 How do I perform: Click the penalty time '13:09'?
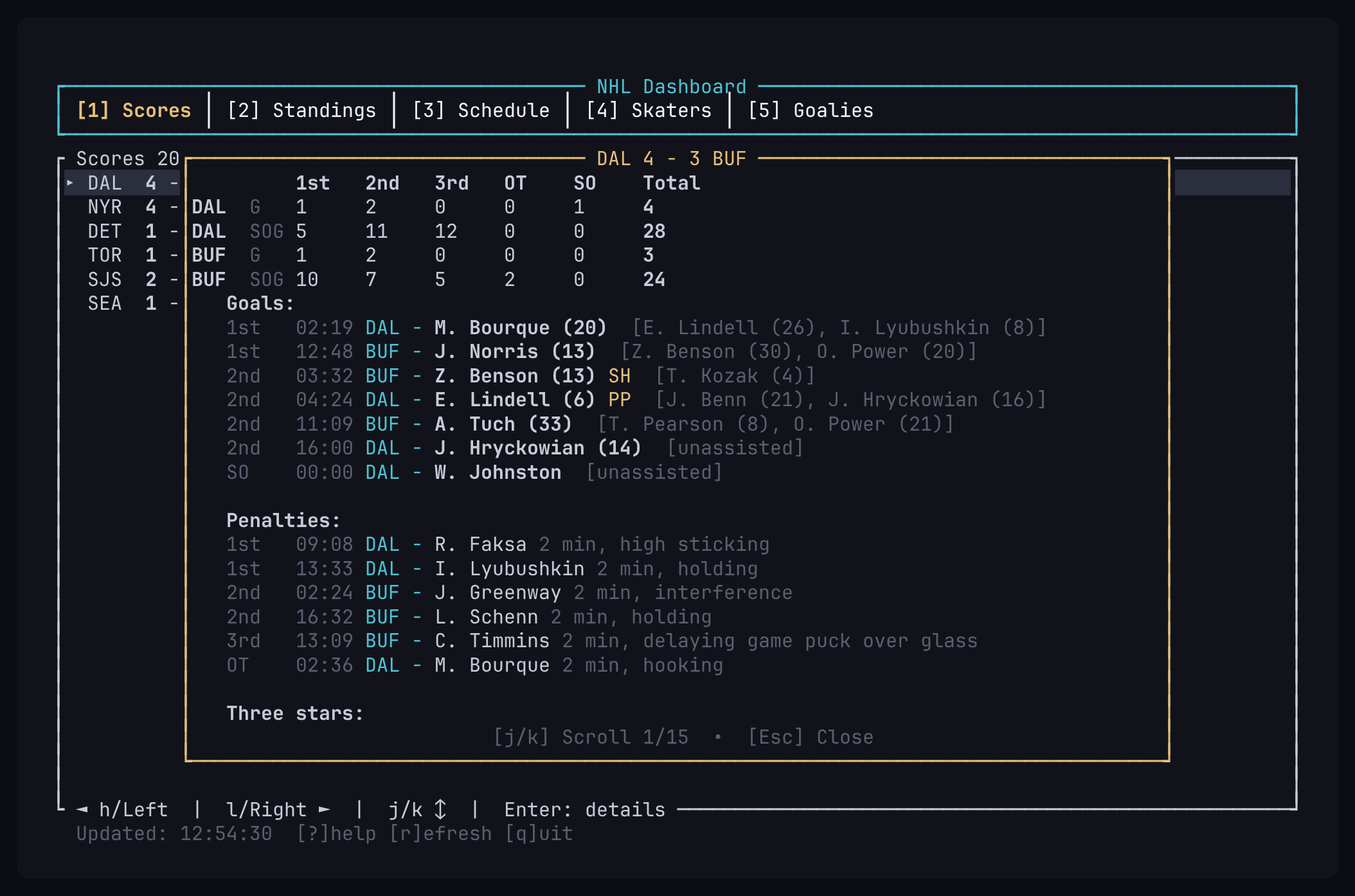coord(325,641)
